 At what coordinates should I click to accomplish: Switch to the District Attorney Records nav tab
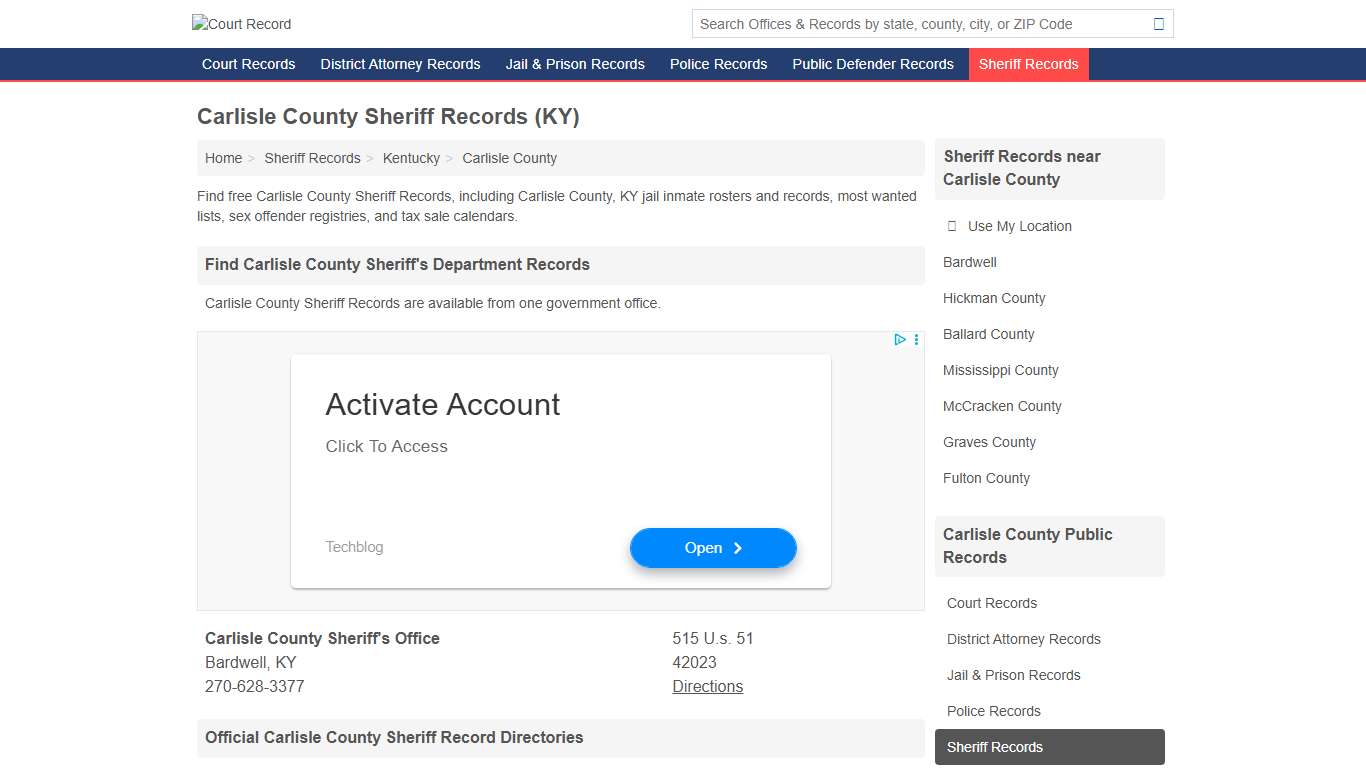click(400, 64)
